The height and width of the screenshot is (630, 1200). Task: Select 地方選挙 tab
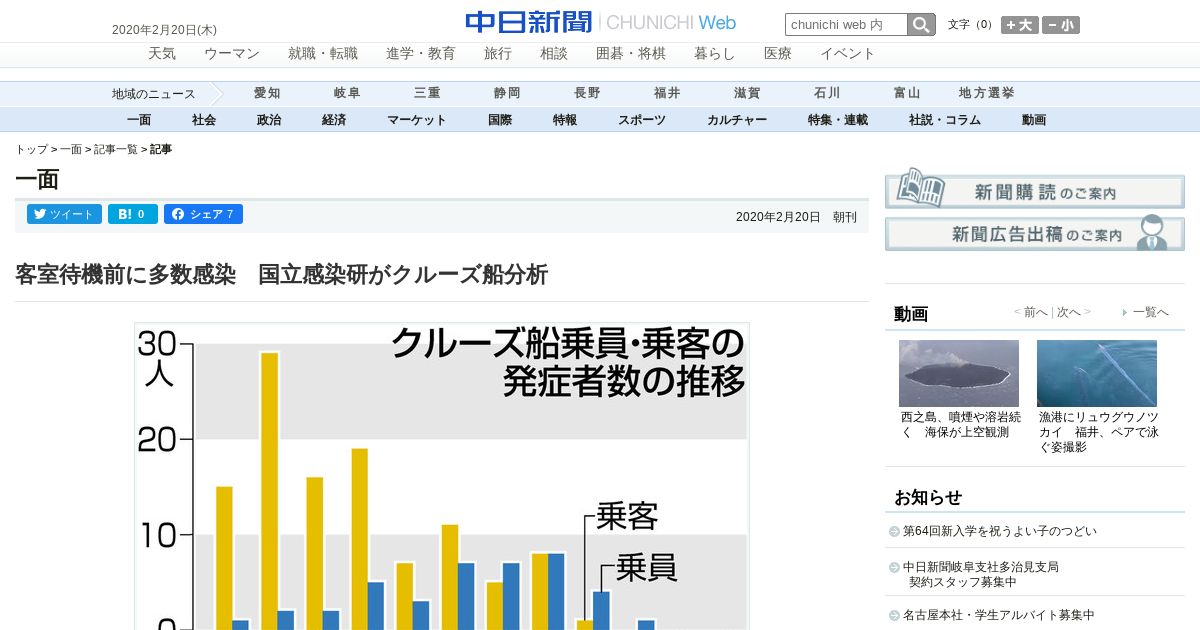pyautogui.click(x=987, y=93)
